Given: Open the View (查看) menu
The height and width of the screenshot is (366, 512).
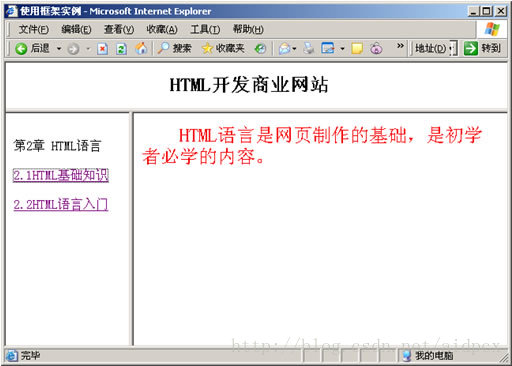Looking at the screenshot, I should 119,30.
